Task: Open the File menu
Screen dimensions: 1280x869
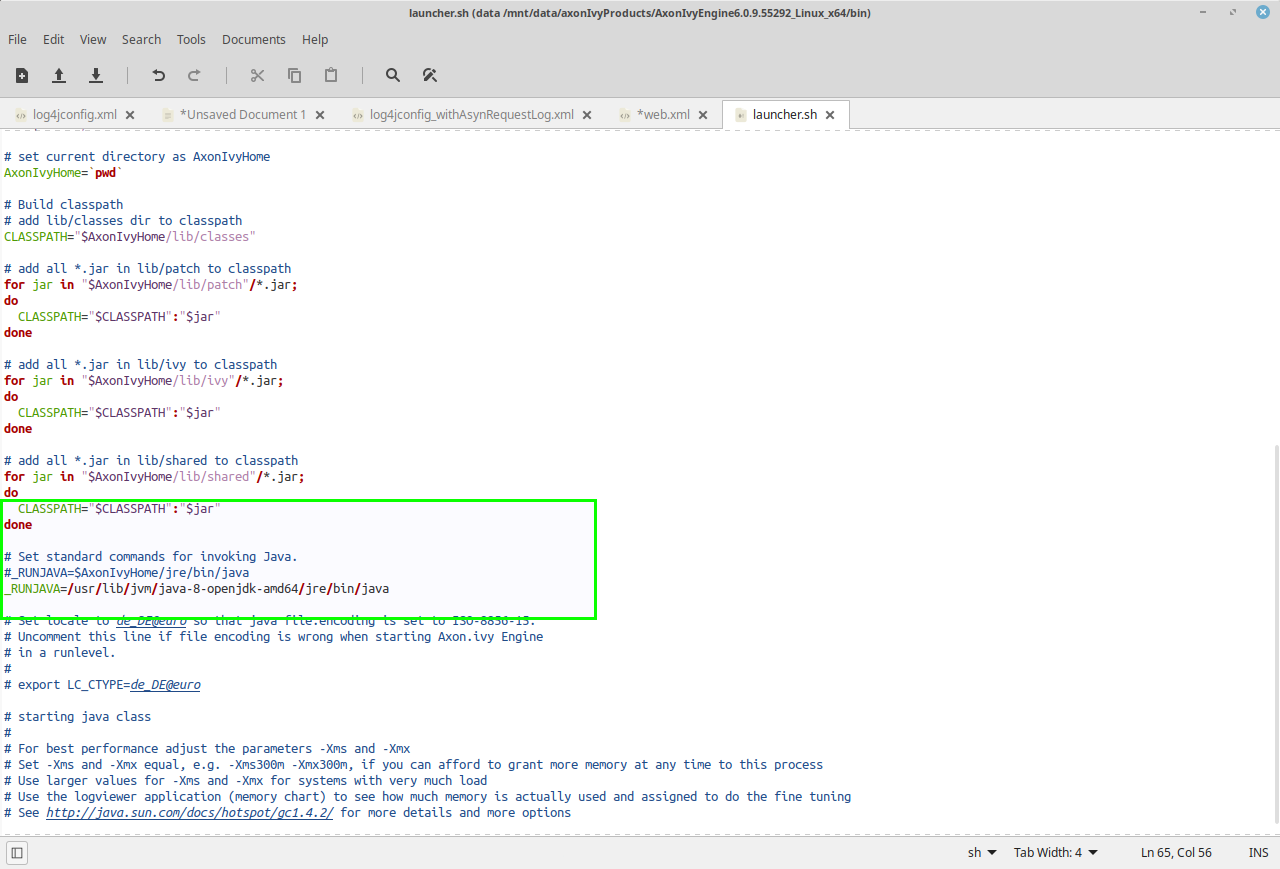Action: click(17, 39)
